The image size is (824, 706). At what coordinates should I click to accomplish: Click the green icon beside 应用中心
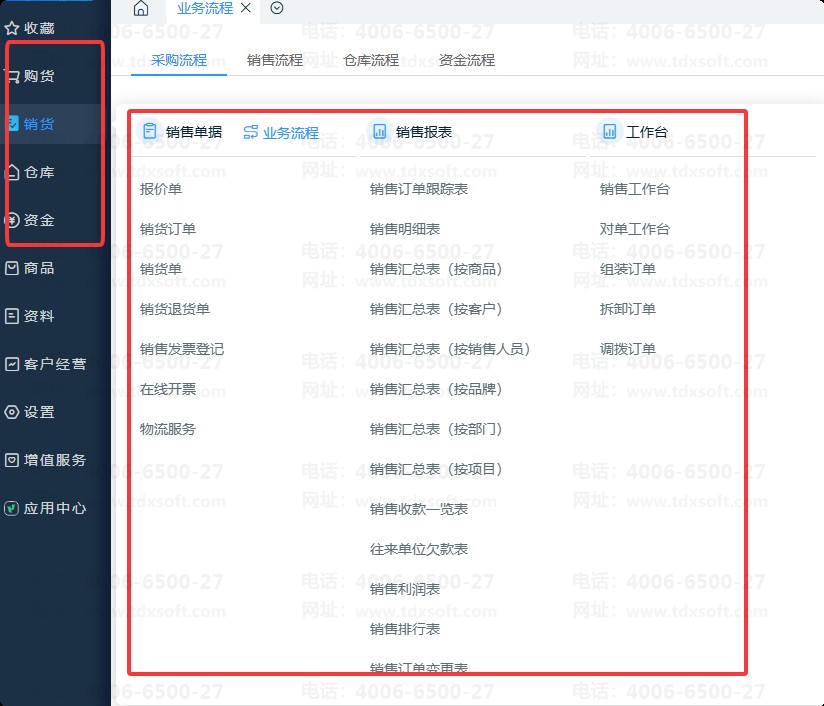[x=12, y=508]
